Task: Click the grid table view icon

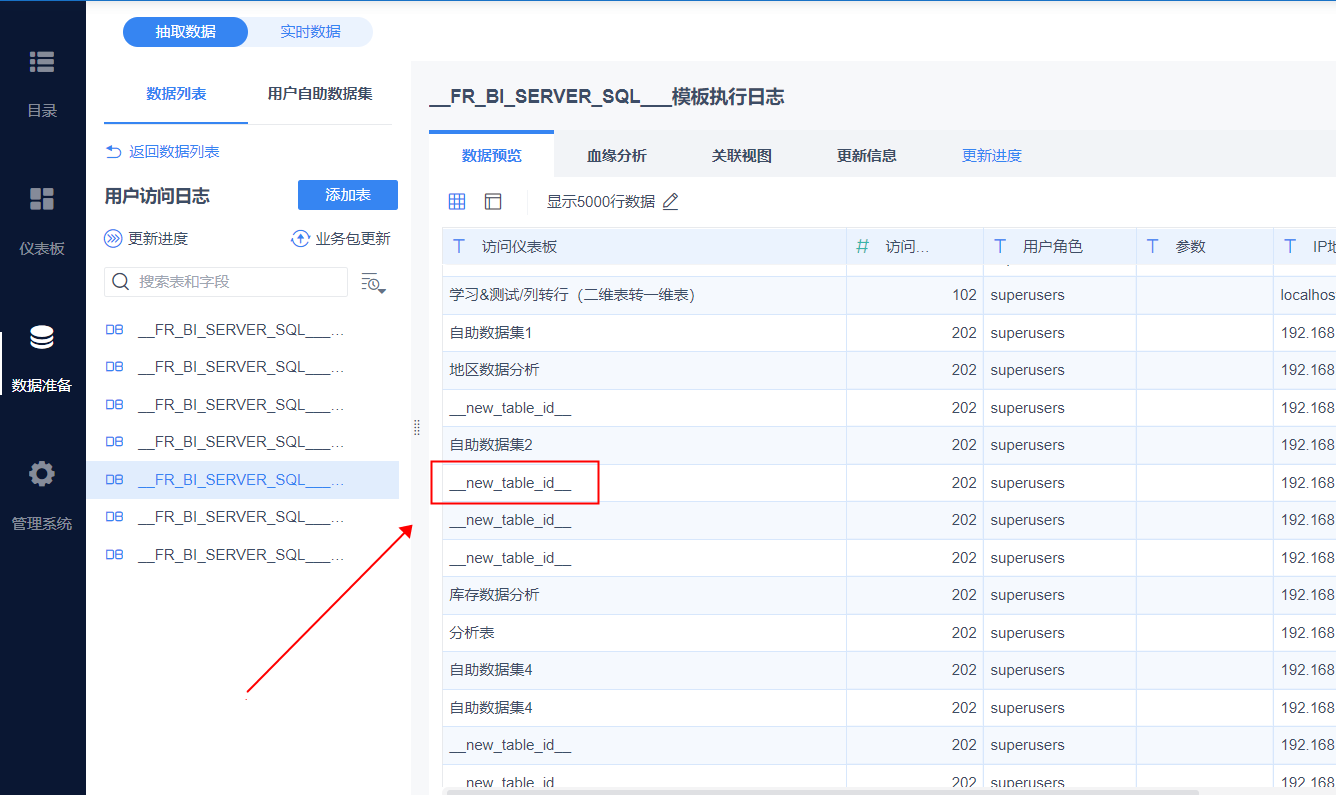Action: (x=457, y=202)
